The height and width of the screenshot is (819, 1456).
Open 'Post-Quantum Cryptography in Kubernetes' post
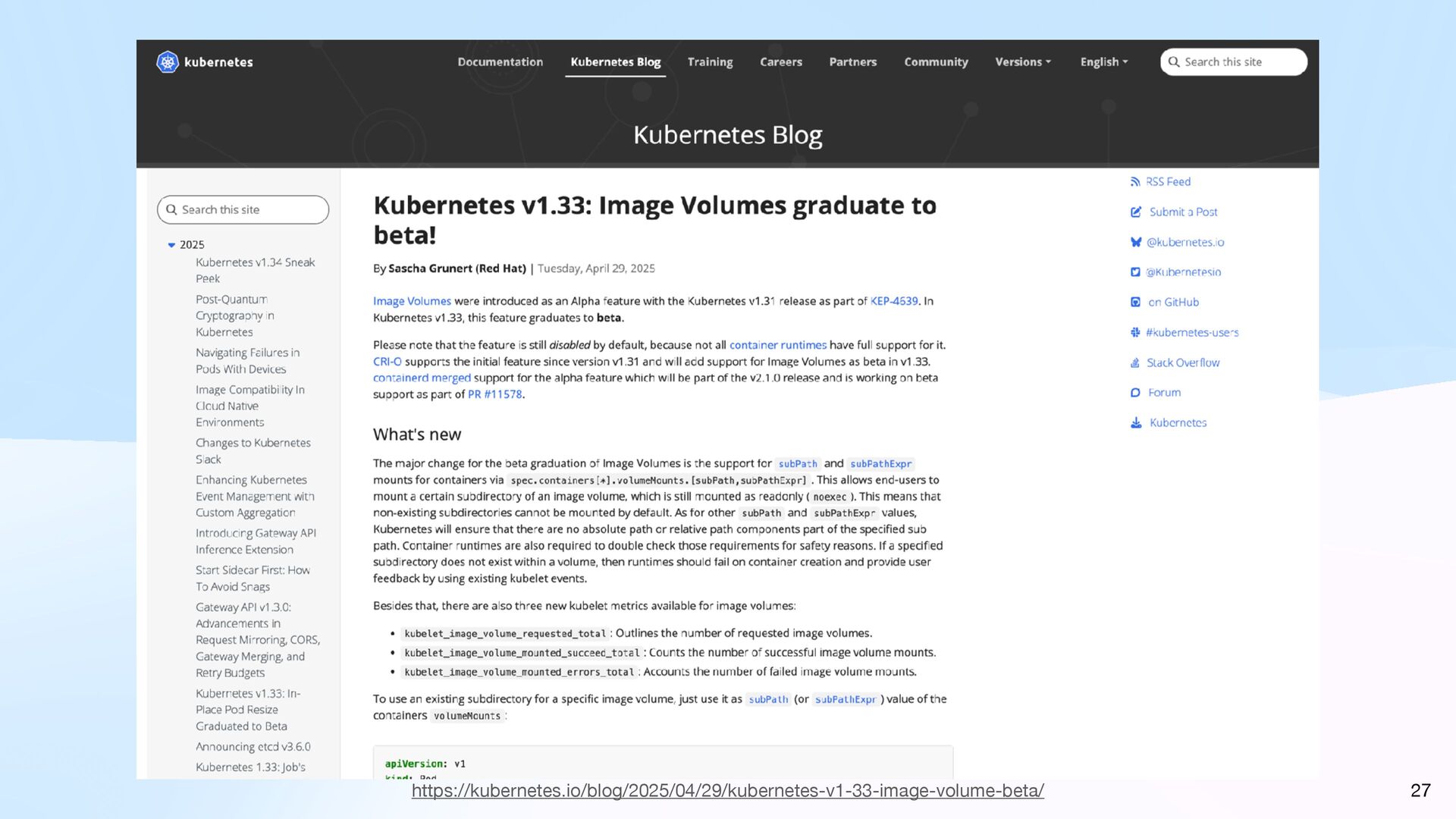(235, 315)
